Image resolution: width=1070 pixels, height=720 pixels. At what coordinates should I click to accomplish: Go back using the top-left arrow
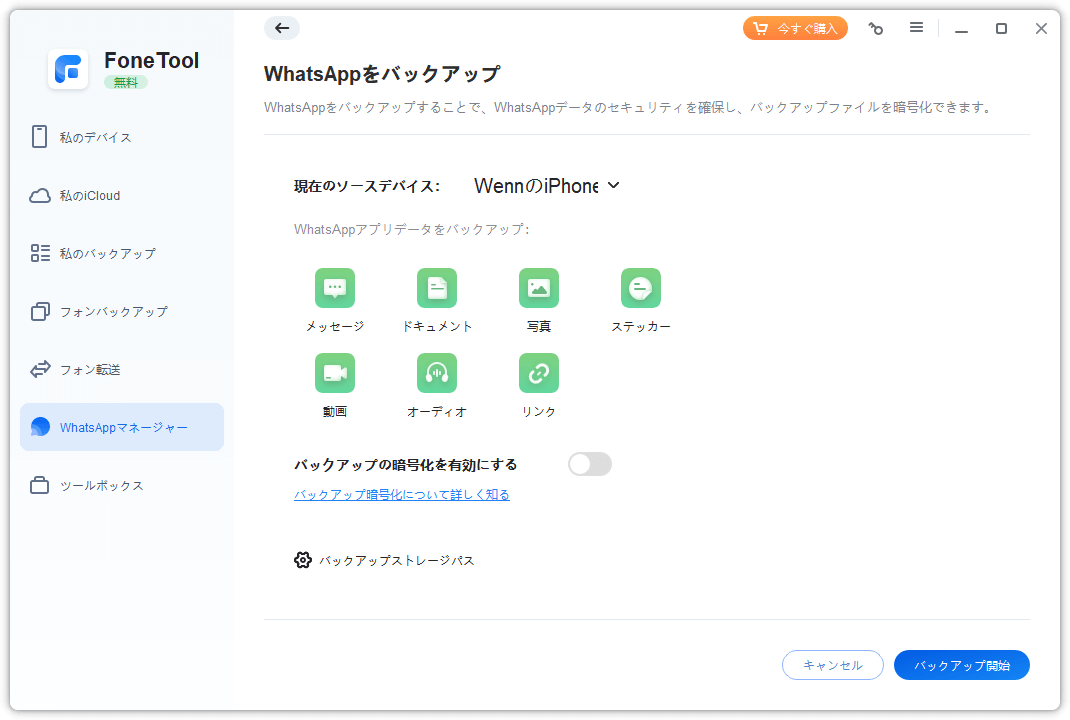[282, 28]
